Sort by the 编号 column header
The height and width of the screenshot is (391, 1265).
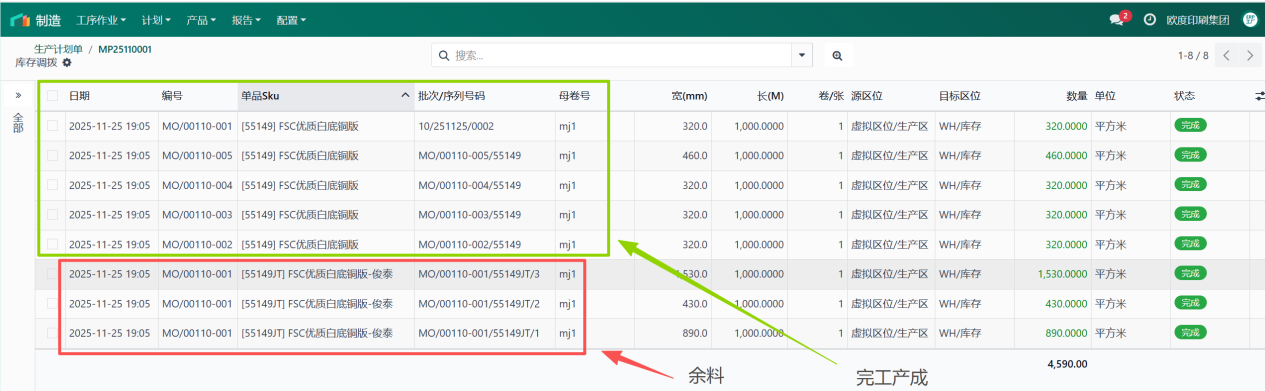(198, 96)
